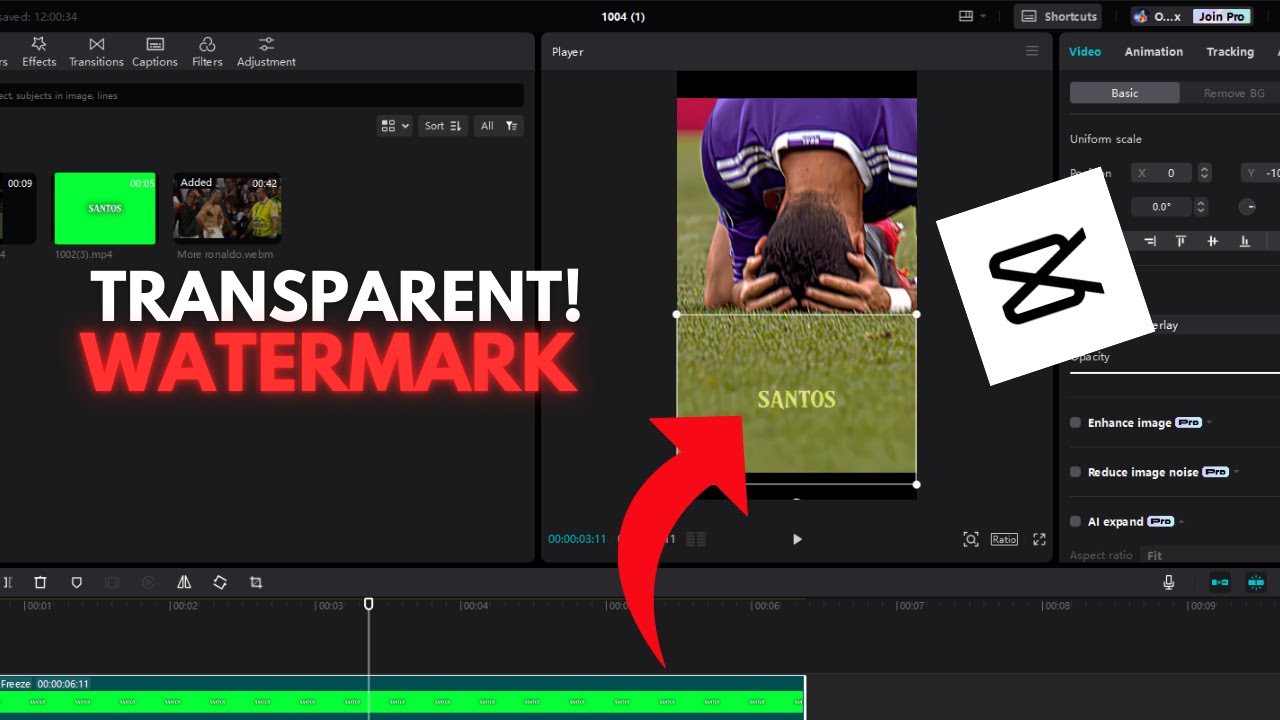Click the Uniform scale label

(x=1106, y=139)
